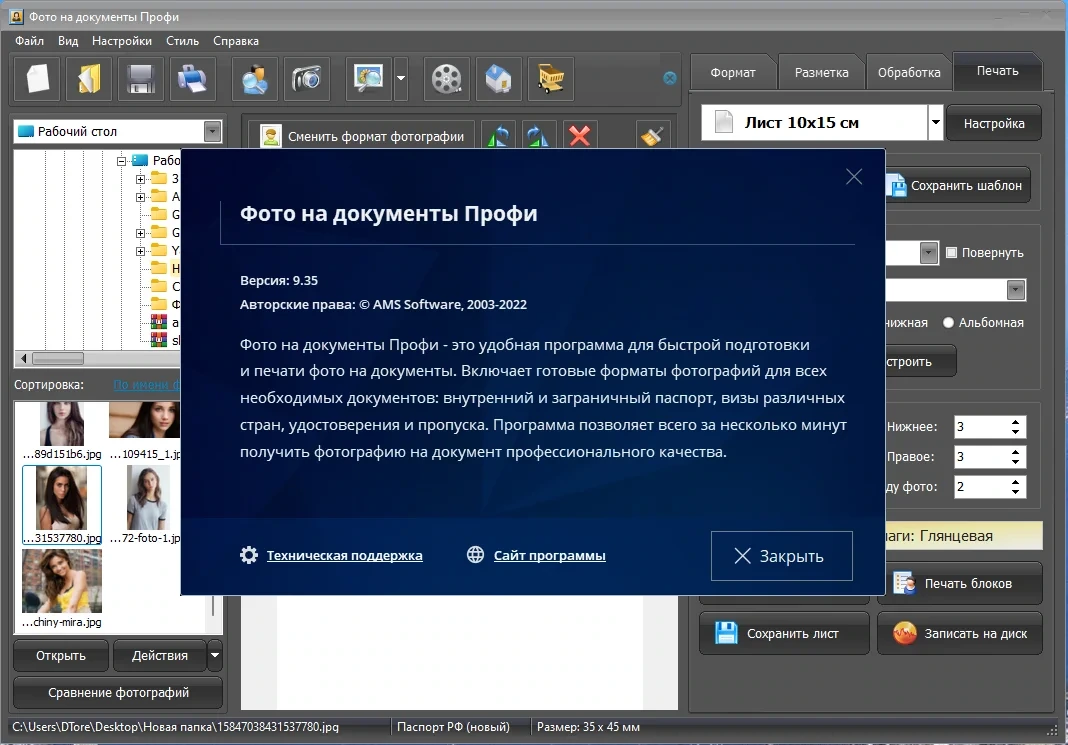Click the Правое margin input field
Screen dimensions: 1068x745
[x=981, y=457]
